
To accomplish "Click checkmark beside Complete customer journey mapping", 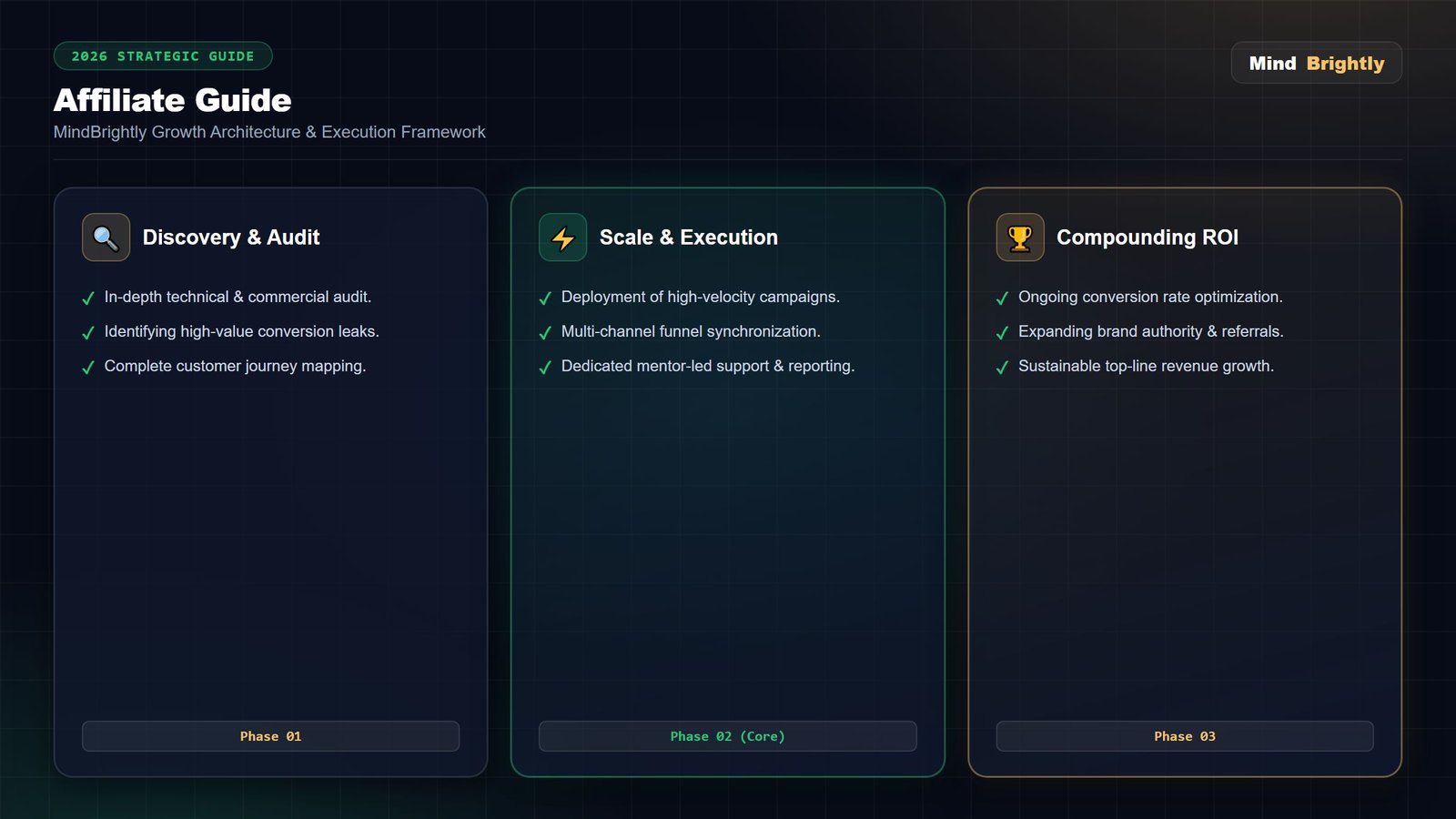I will pyautogui.click(x=88, y=368).
